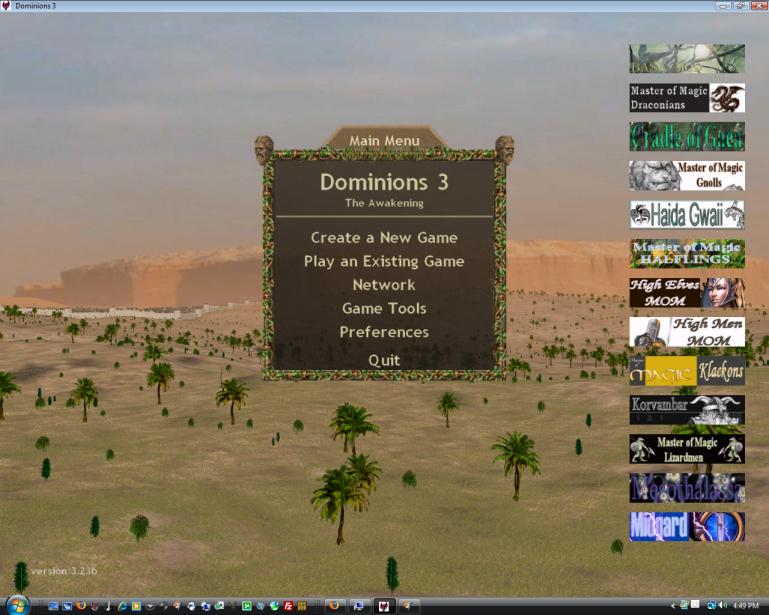Click the Haida Gwaii mod banner
The height and width of the screenshot is (615, 769).
coord(687,215)
